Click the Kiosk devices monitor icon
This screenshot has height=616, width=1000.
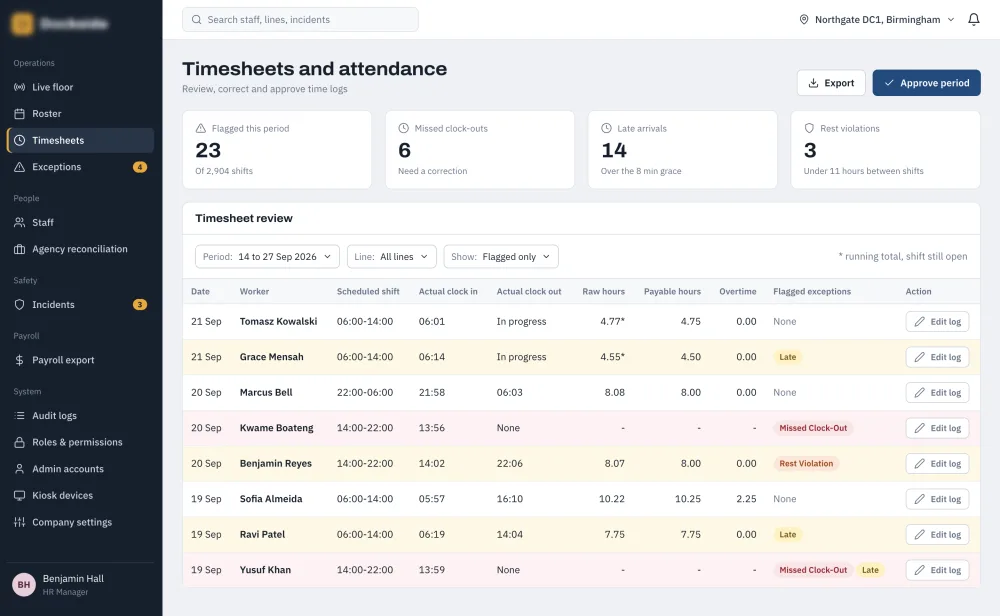[x=20, y=495]
